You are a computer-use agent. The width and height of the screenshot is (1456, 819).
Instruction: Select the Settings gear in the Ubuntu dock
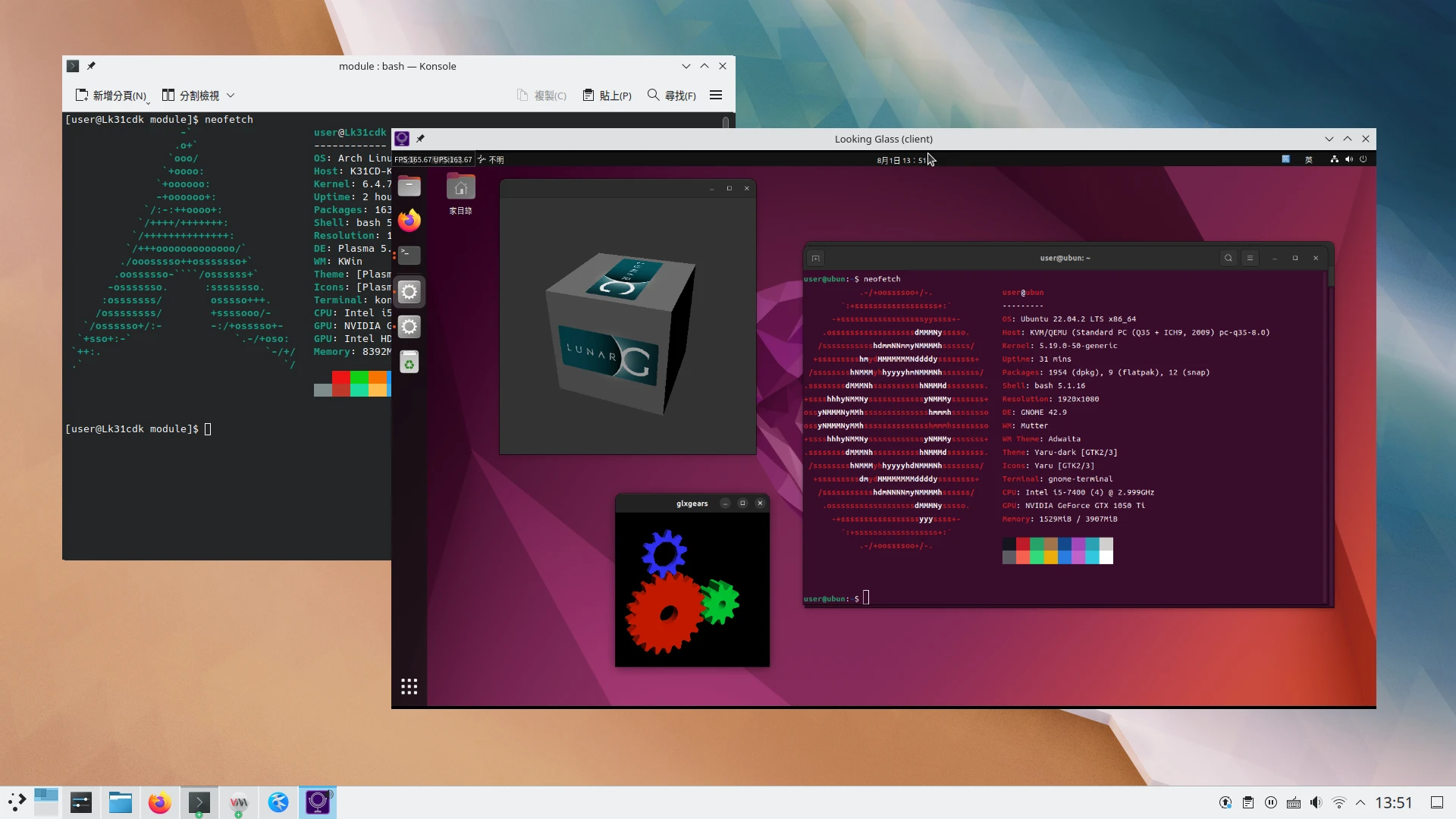[x=409, y=292]
